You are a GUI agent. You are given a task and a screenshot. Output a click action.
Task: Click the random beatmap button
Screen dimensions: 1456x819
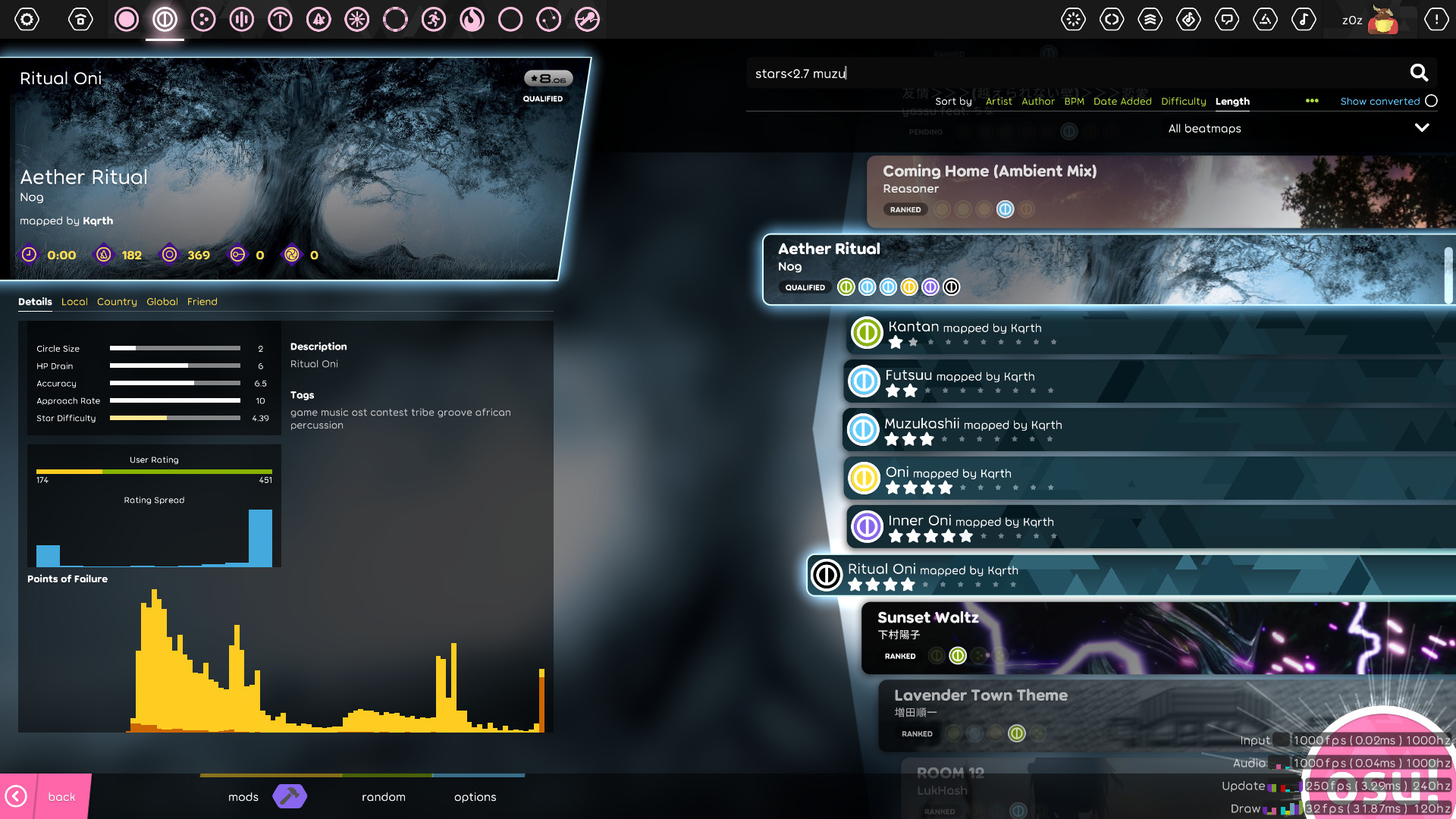384,796
